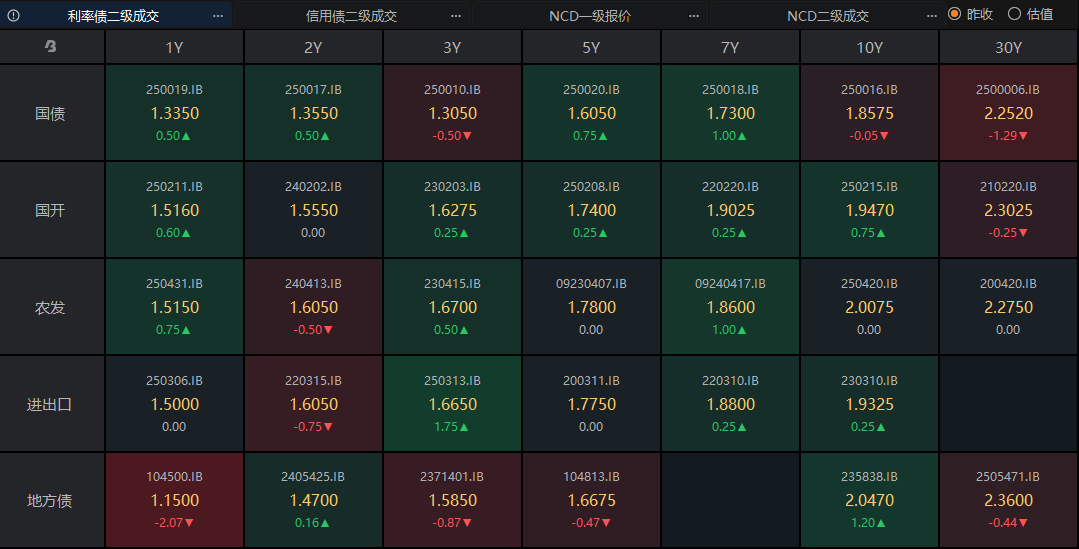Select the 250313.IB cell yielding 1.6650
This screenshot has height=549, width=1079.
pos(452,404)
